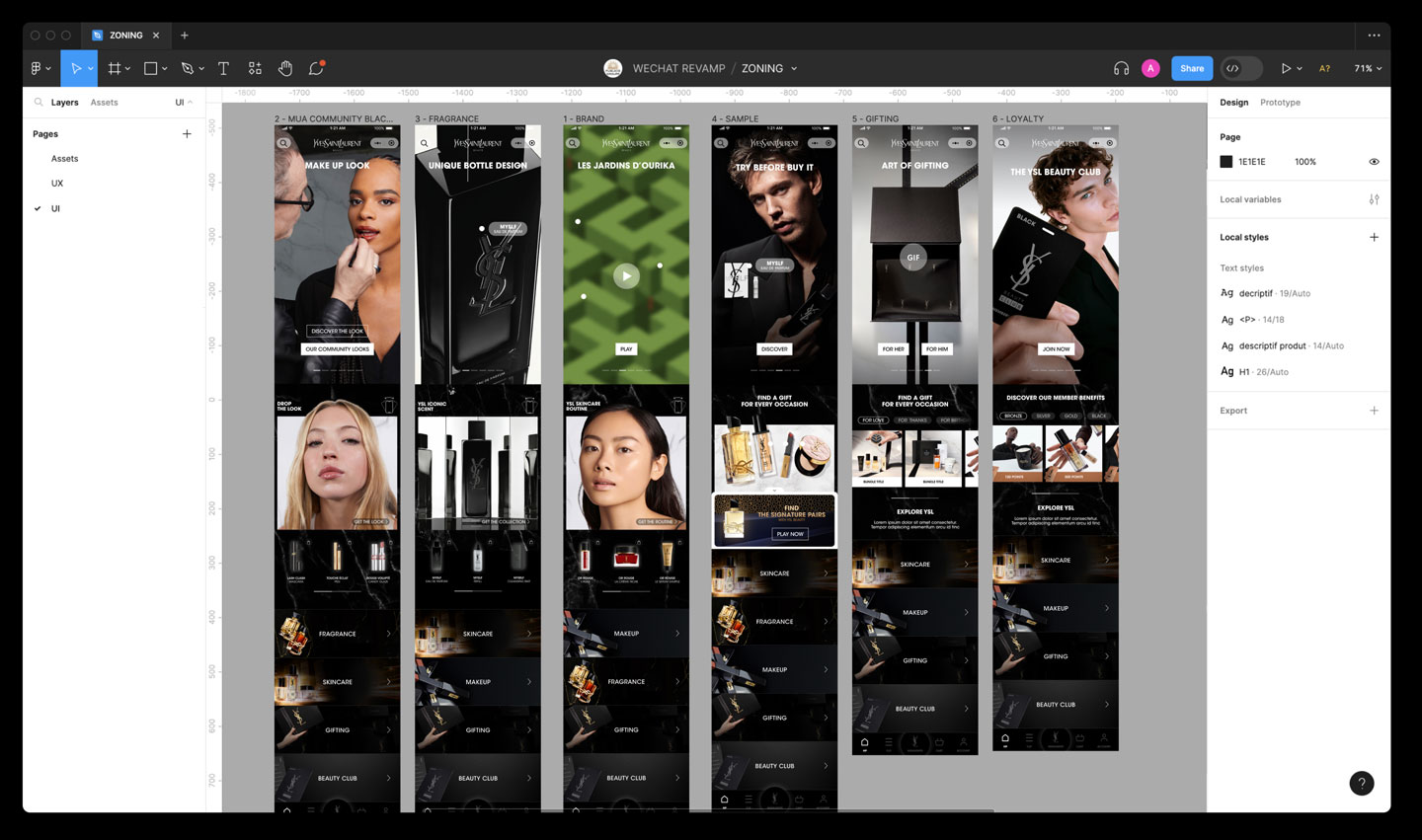Click the Share button

point(1192,68)
